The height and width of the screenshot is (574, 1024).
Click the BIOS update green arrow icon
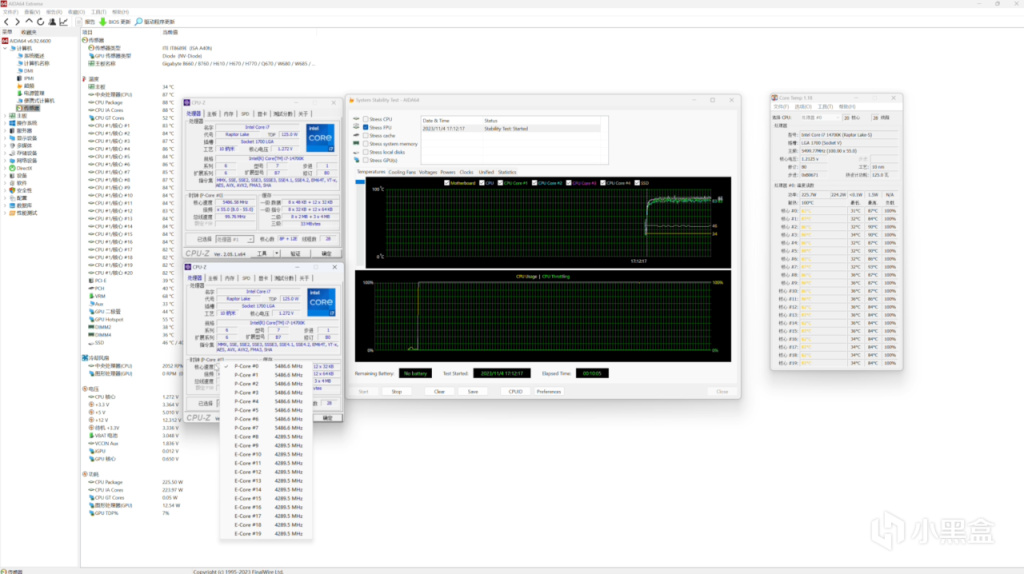click(x=102, y=21)
